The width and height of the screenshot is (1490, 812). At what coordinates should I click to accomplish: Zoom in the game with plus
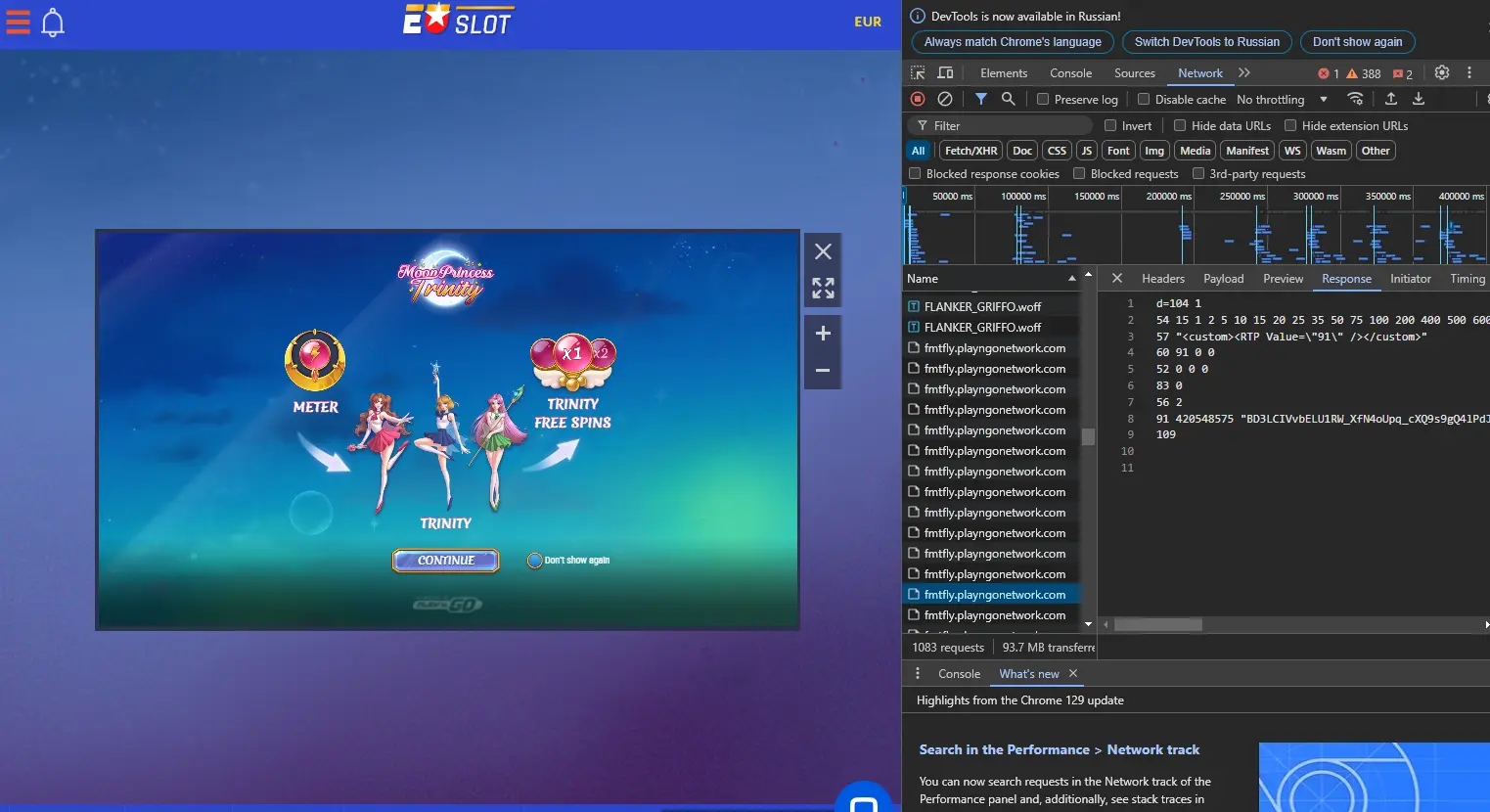[823, 333]
